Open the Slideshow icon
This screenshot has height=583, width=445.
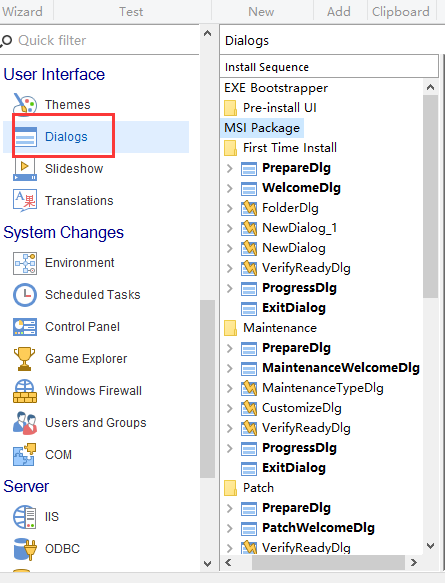coord(25,169)
